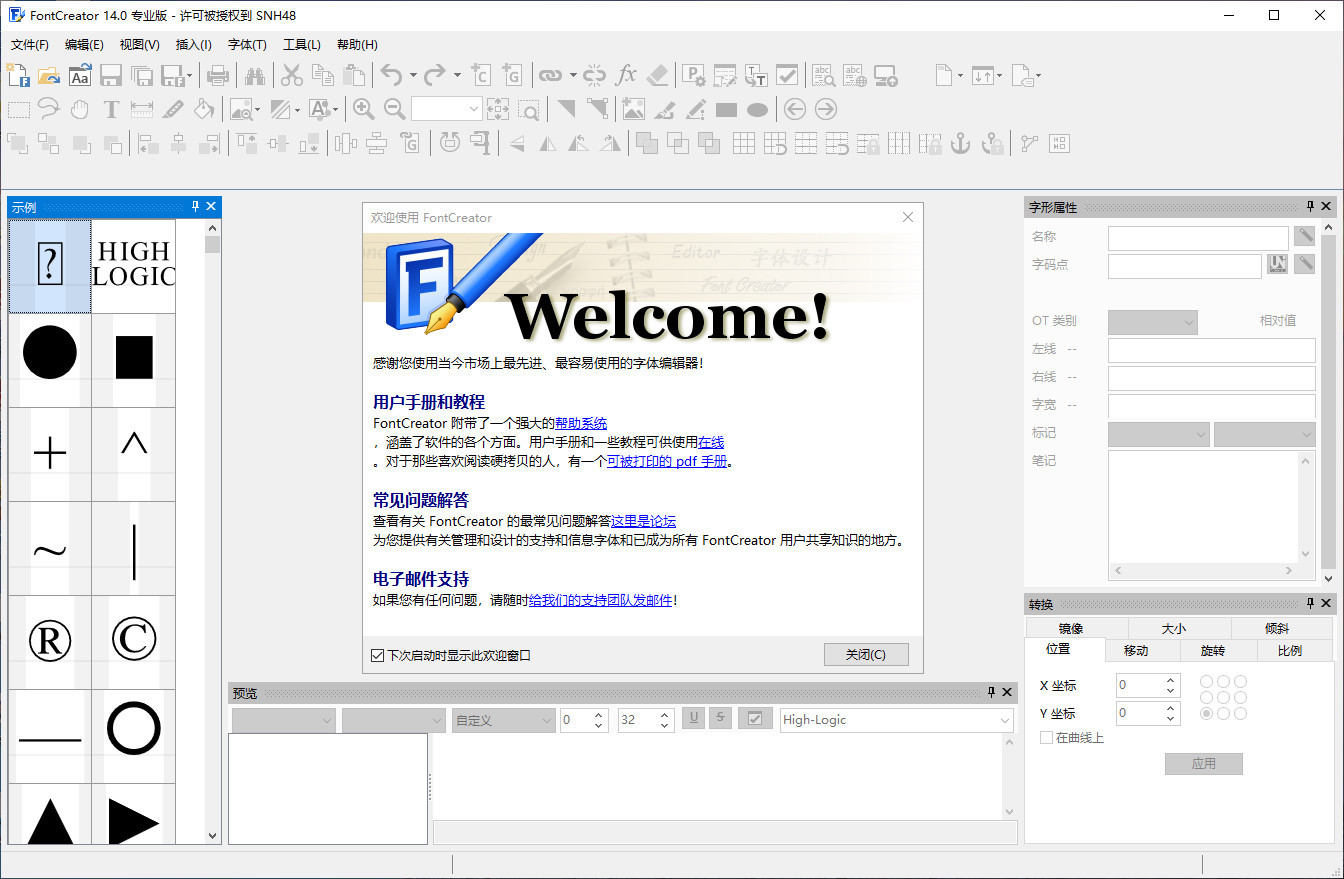Open the 字体(T) menu
Viewport: 1344px width, 879px height.
[x=247, y=45]
